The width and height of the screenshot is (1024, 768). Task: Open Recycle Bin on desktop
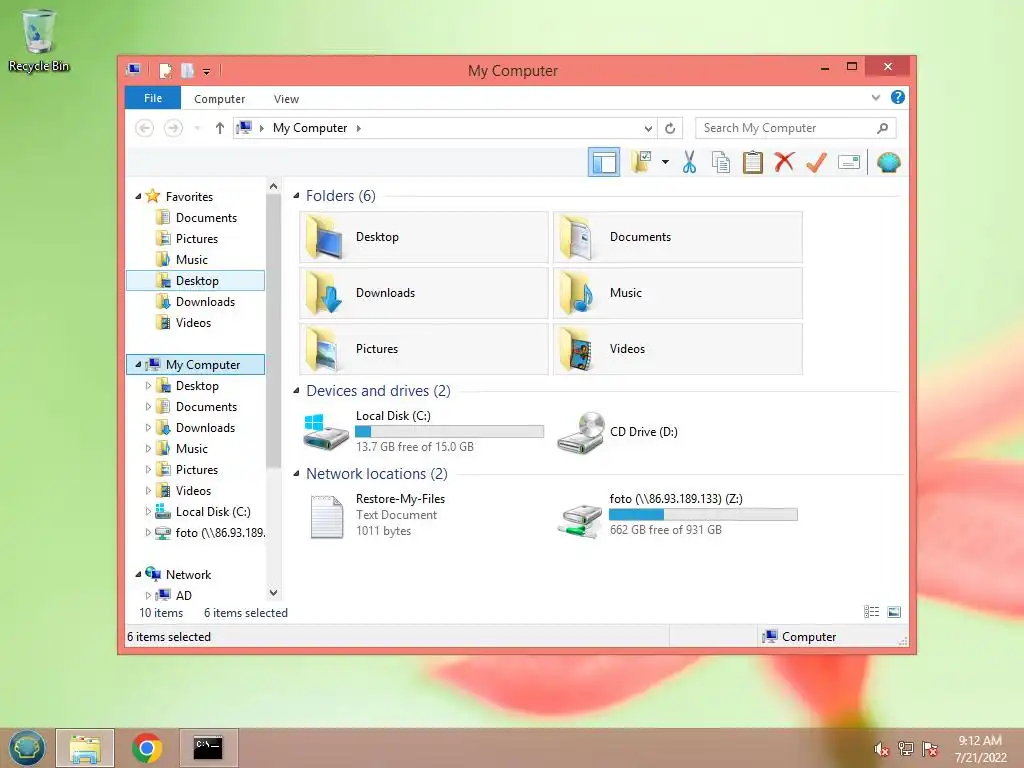(39, 40)
